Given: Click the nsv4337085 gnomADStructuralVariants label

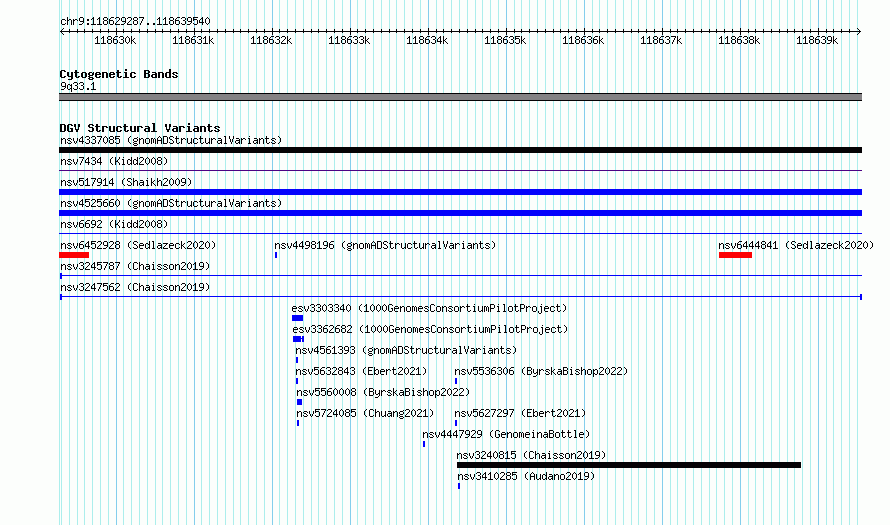Looking at the screenshot, I should pos(171,140).
